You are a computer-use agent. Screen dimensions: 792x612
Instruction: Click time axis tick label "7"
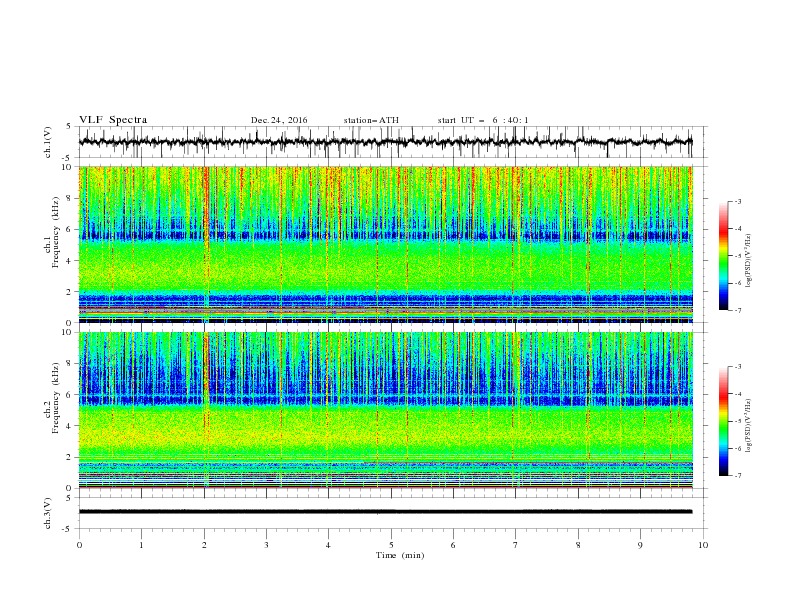515,545
